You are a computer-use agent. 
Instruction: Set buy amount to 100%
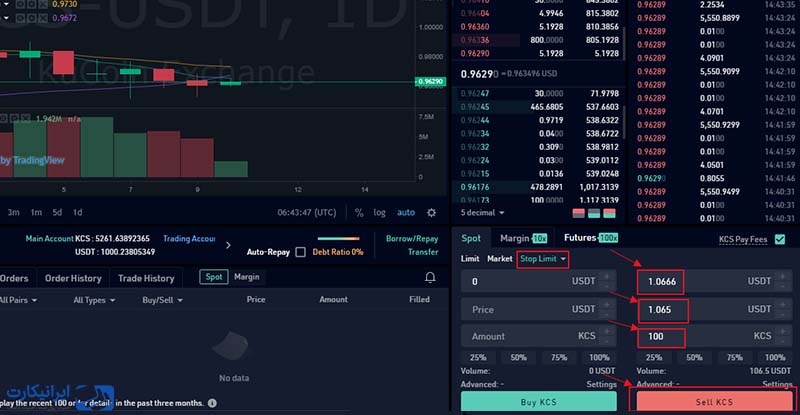pyautogui.click(x=599, y=357)
